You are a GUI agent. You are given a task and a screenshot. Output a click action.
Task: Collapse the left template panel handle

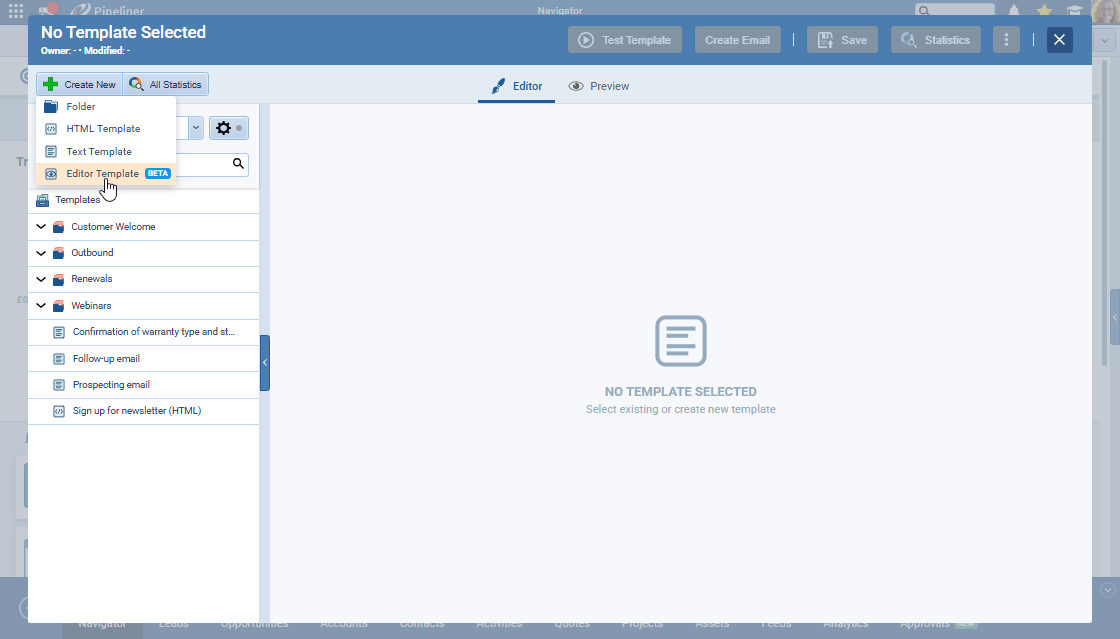(264, 363)
